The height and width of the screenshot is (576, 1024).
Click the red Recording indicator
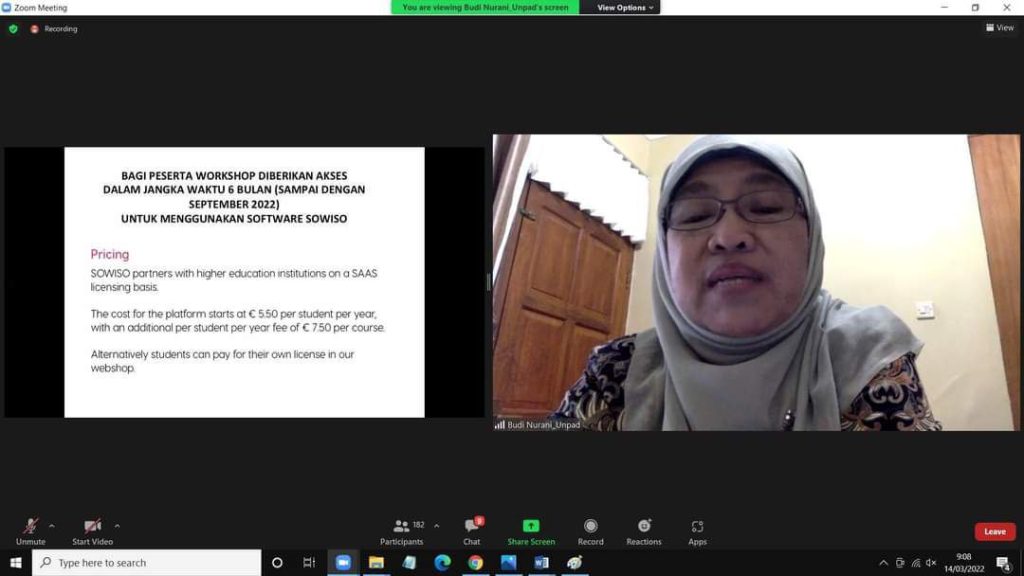tap(54, 29)
